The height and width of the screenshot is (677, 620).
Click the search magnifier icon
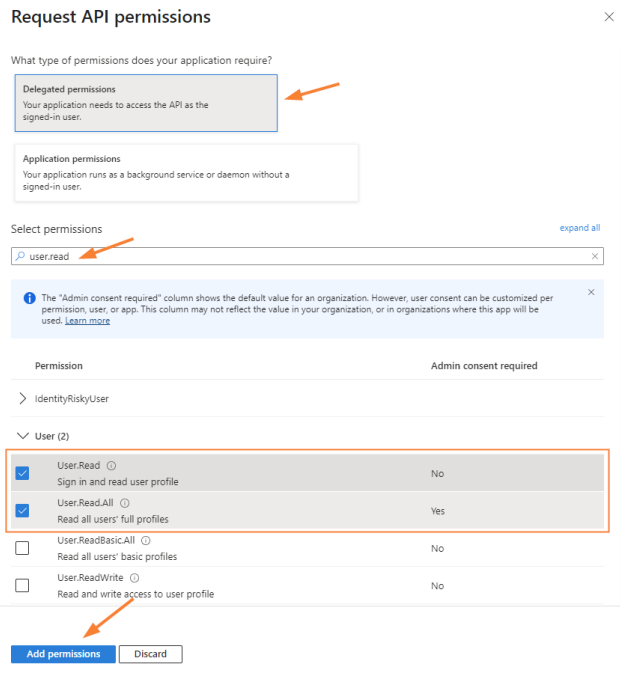click(x=20, y=257)
